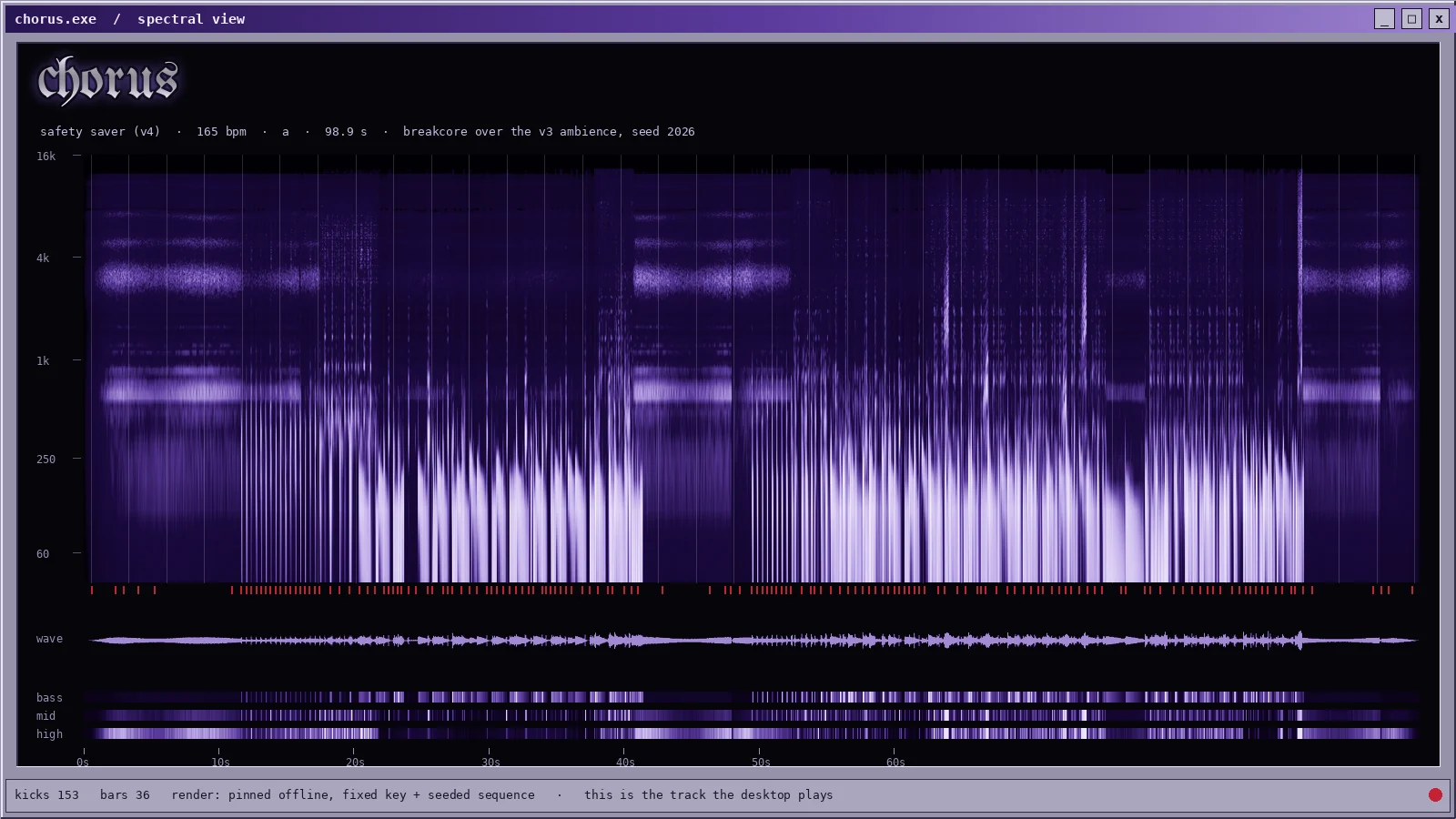Click the 'bass' row label
This screenshot has width=1456, height=819.
(49, 698)
